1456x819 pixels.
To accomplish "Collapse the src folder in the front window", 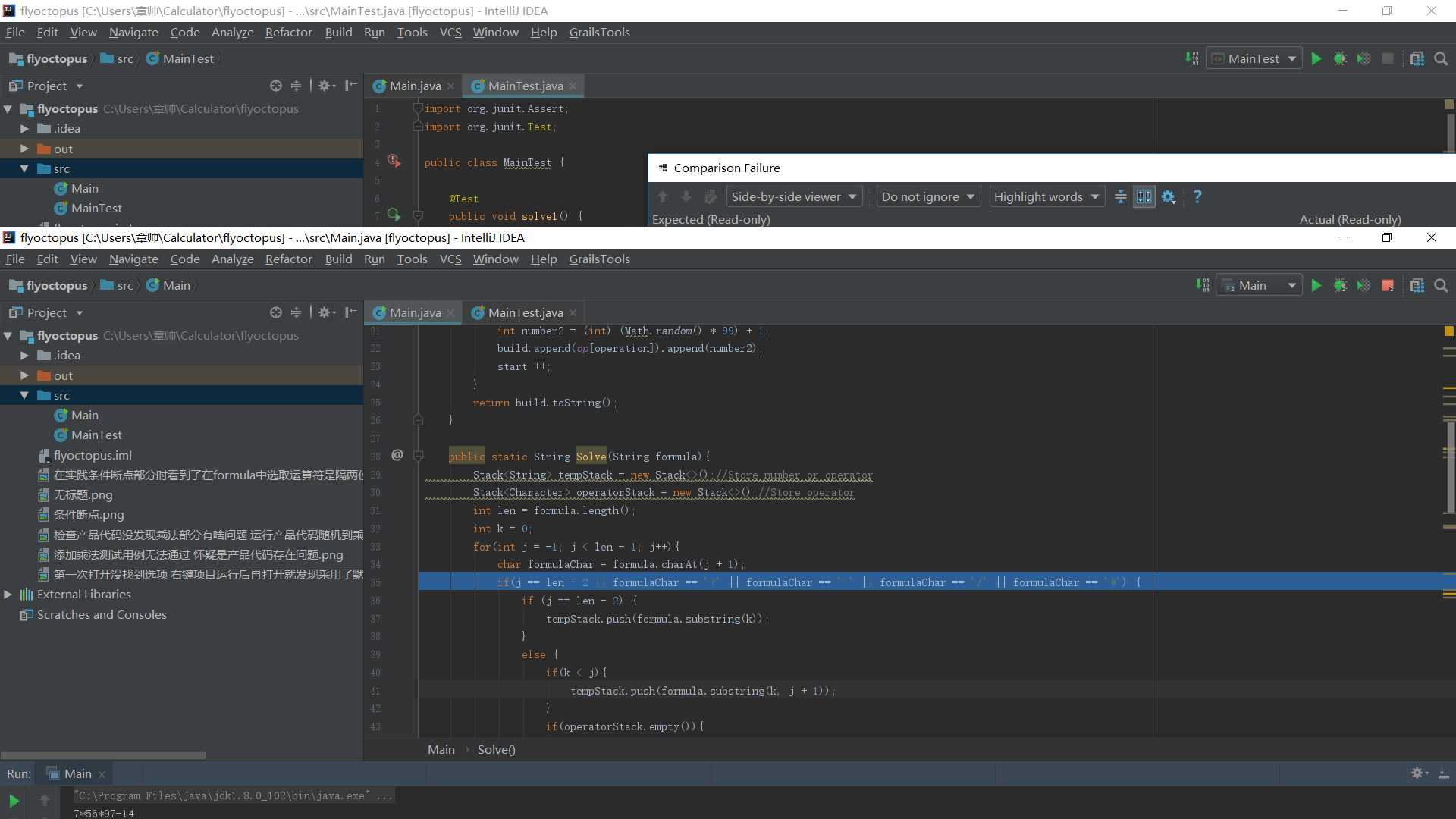I will (24, 395).
